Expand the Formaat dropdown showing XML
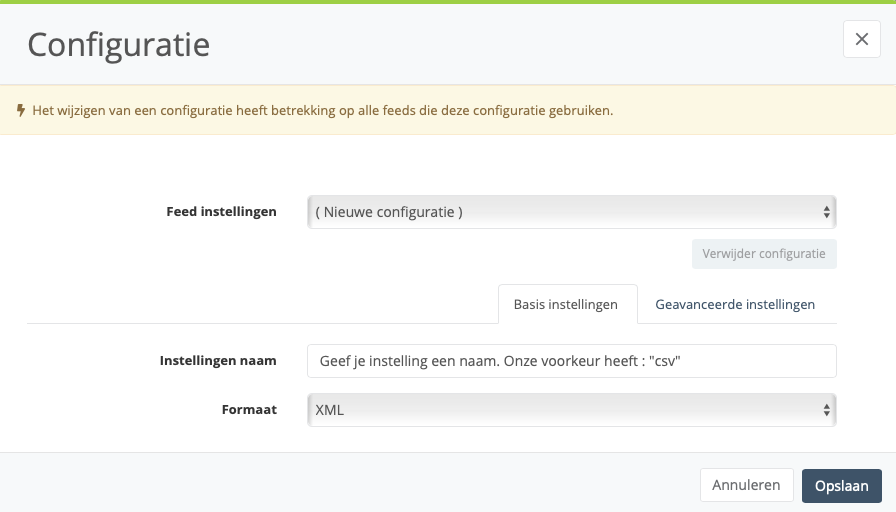This screenshot has width=896, height=512. (x=571, y=410)
